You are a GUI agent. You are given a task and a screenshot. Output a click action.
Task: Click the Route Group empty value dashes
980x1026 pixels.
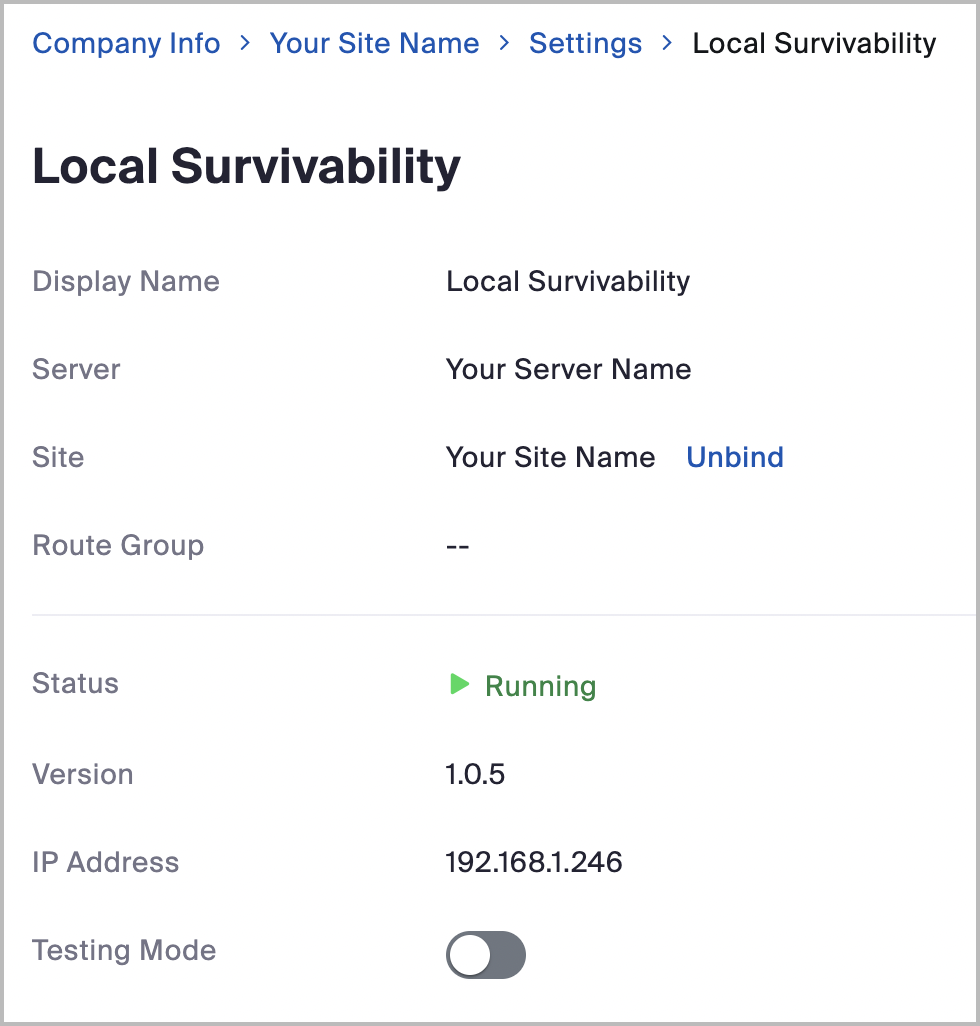[458, 546]
